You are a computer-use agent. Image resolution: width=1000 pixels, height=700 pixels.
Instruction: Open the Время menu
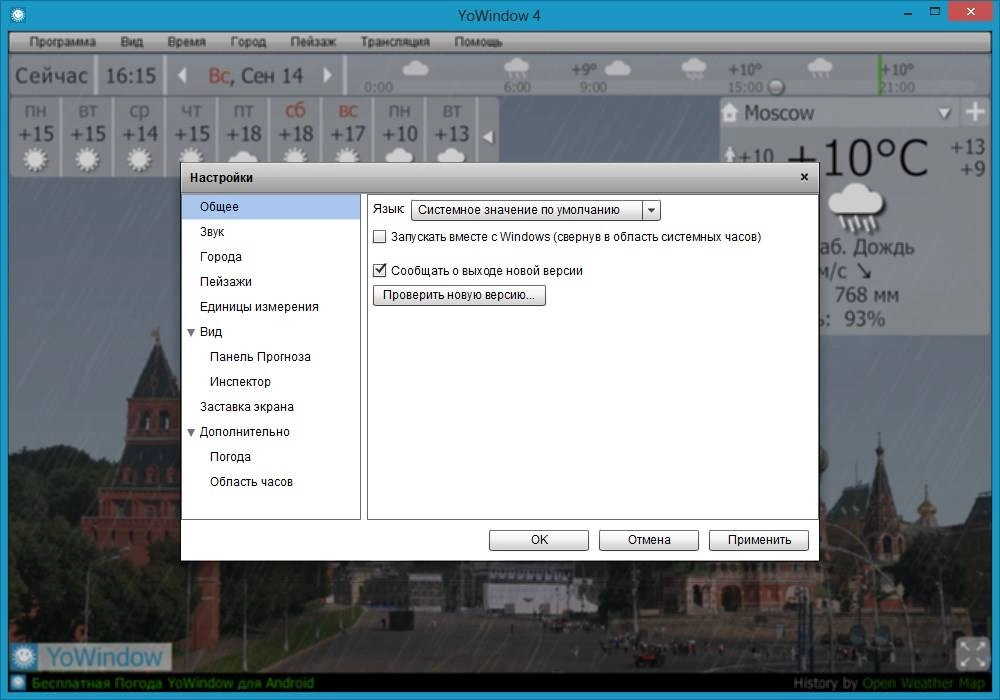(x=186, y=42)
